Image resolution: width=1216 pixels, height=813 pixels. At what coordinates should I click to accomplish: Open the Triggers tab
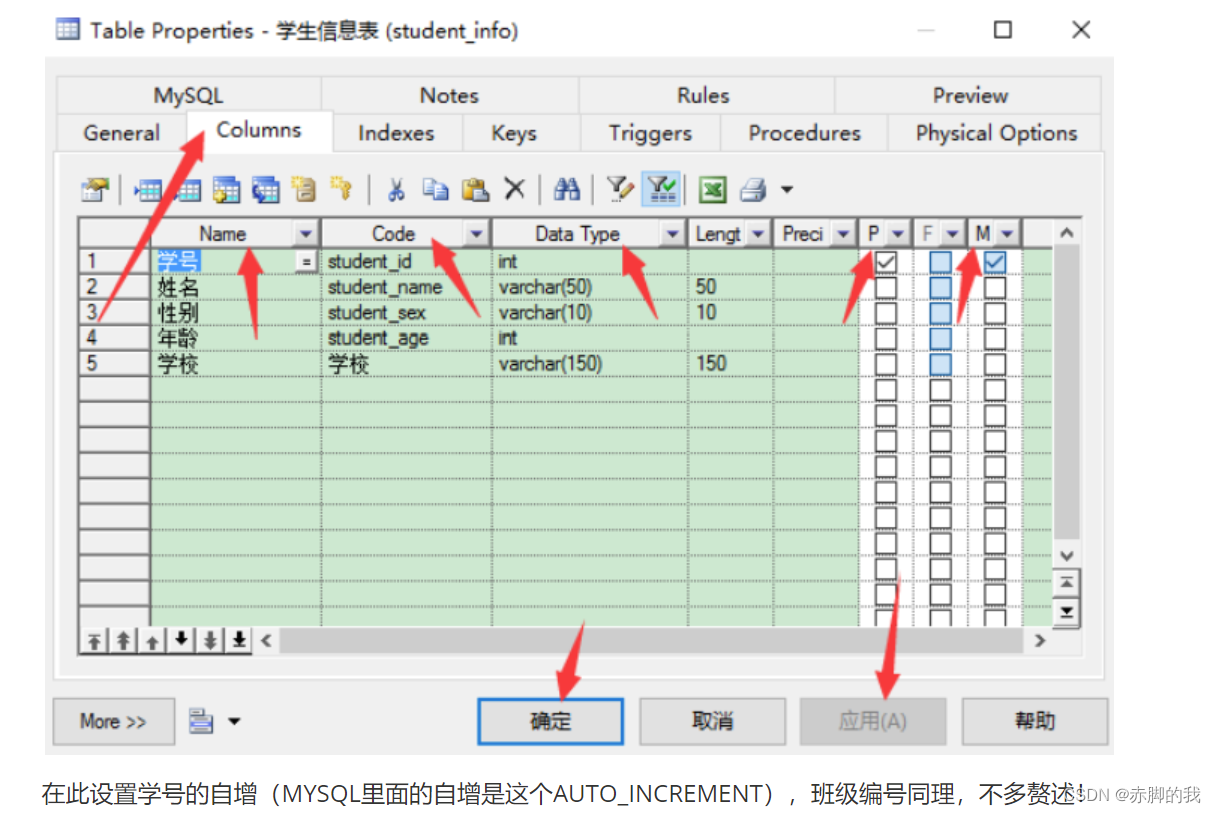coord(650,133)
